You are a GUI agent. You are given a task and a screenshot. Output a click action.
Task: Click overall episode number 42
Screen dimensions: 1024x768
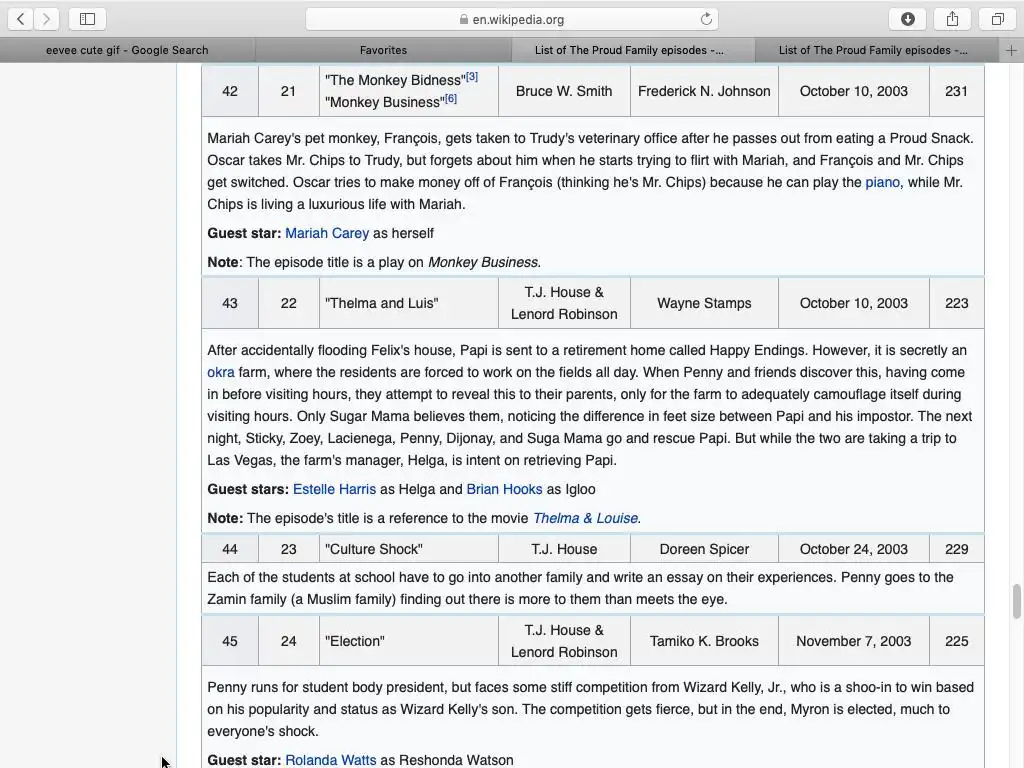(x=230, y=91)
